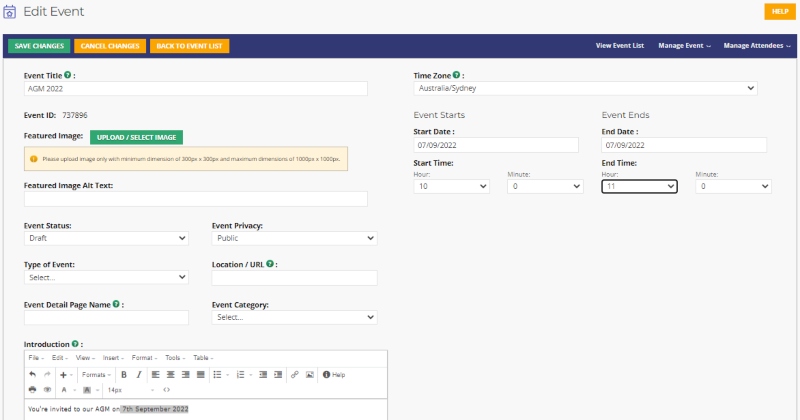Viewport: 800px width, 420px height.
Task: Click help icon next to Event Detail Page Name
Action: coord(116,304)
